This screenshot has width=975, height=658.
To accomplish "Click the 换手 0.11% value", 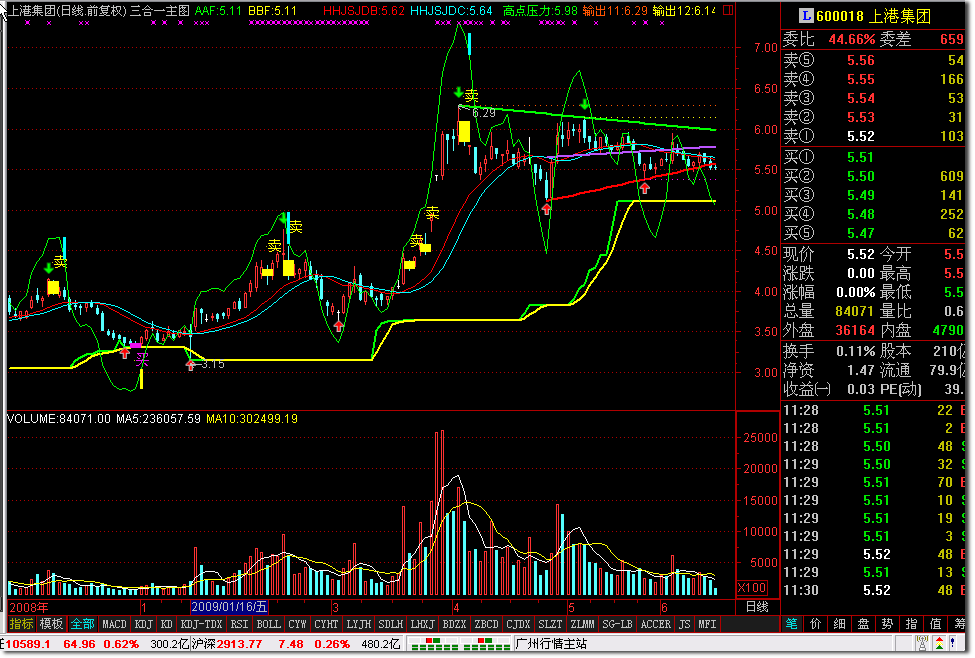I will coord(856,351).
